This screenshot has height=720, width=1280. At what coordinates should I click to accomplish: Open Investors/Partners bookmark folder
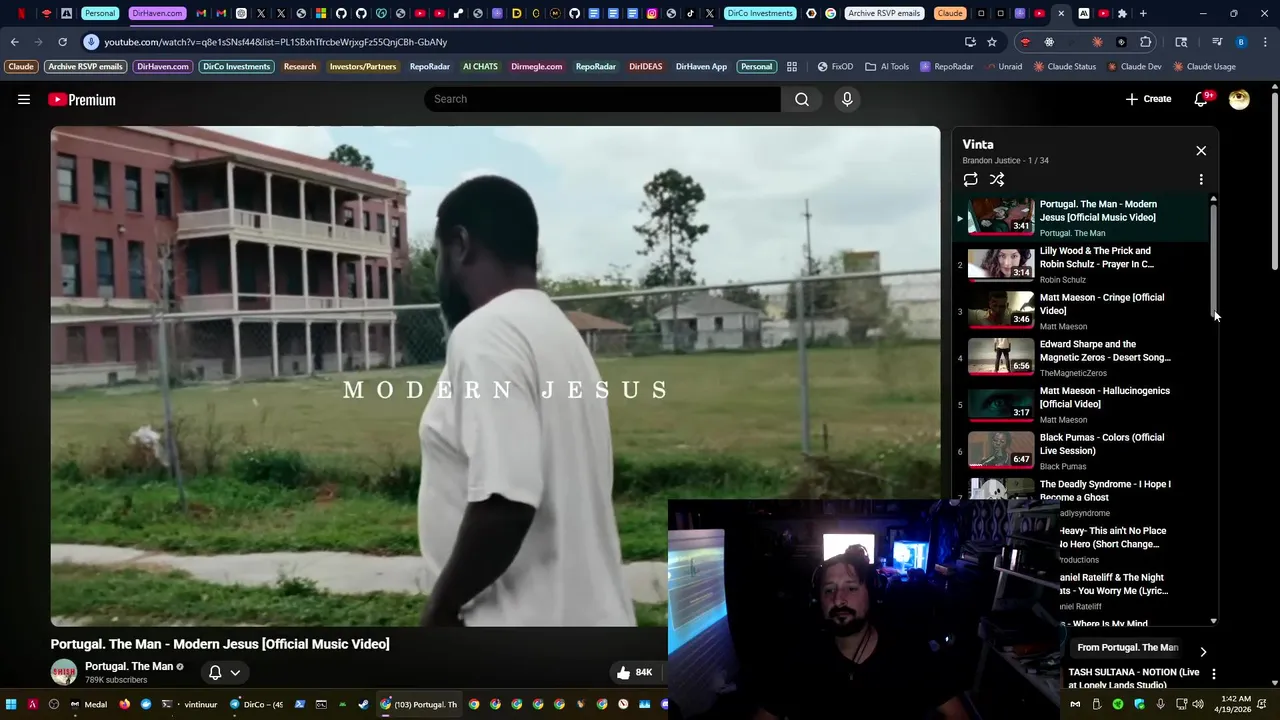(363, 67)
